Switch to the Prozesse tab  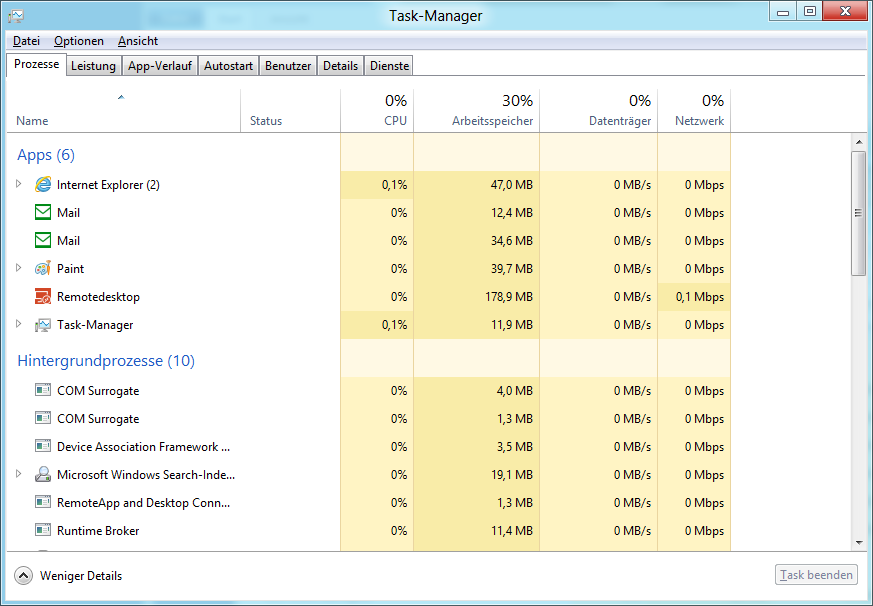pyautogui.click(x=36, y=65)
